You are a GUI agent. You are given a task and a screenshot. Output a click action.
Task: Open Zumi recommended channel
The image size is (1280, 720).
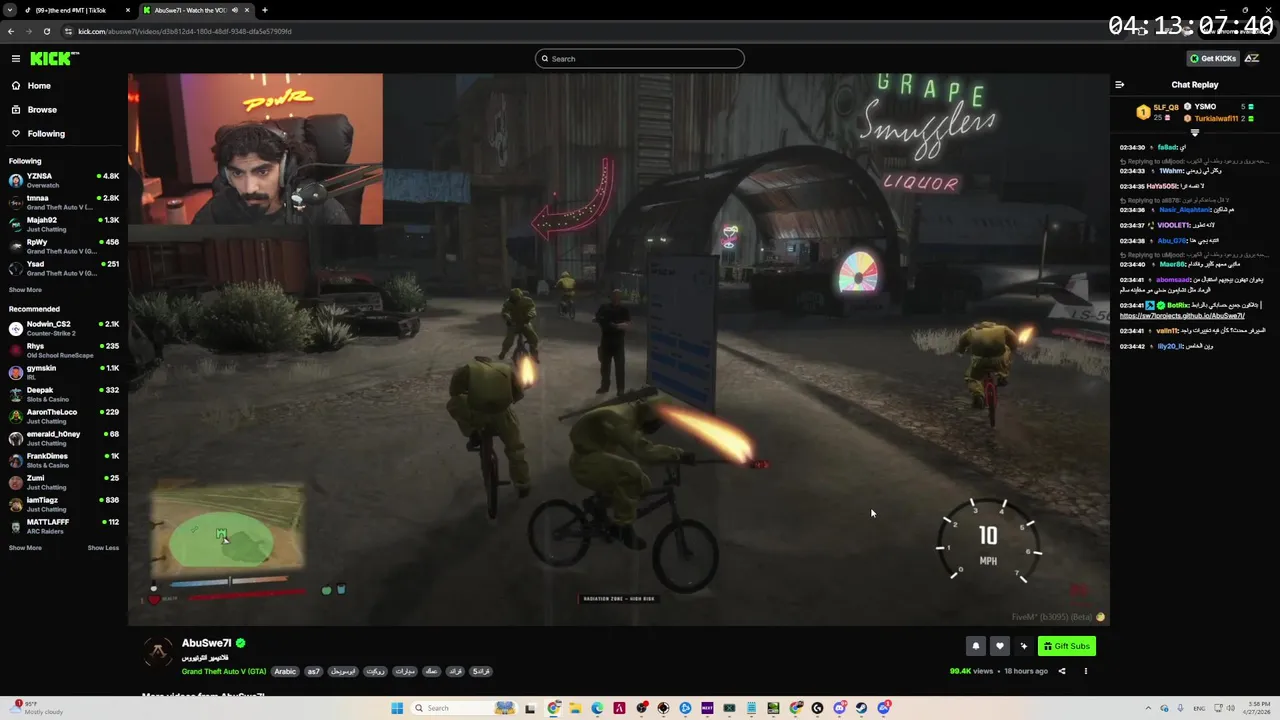click(64, 482)
